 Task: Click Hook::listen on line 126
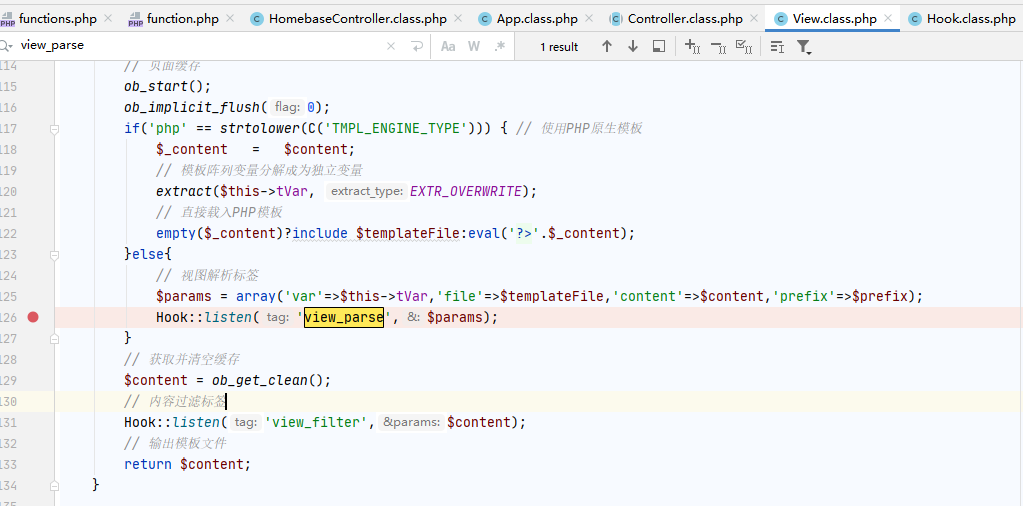click(x=204, y=317)
